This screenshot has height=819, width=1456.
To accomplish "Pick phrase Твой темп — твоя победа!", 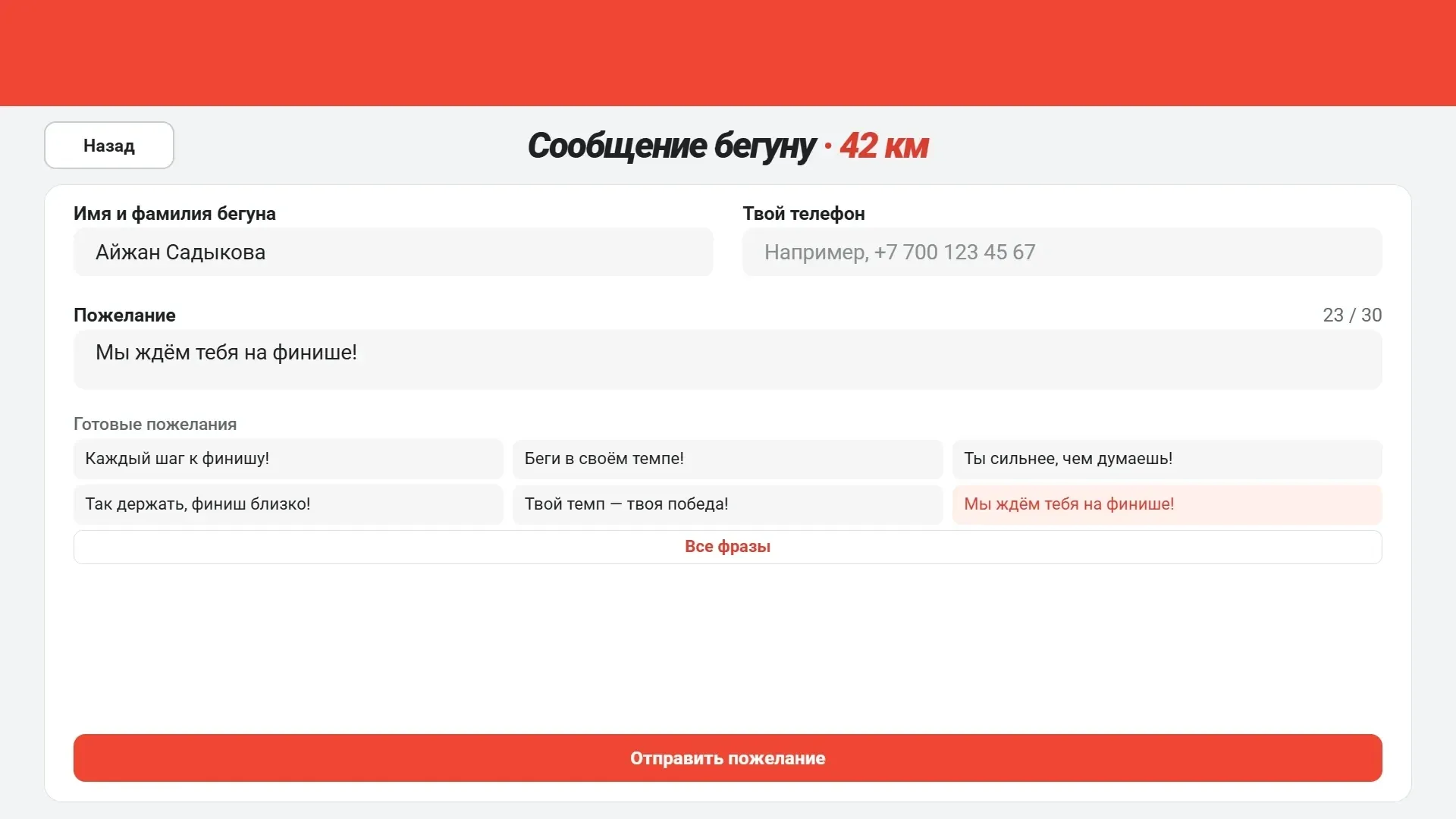I will (727, 504).
